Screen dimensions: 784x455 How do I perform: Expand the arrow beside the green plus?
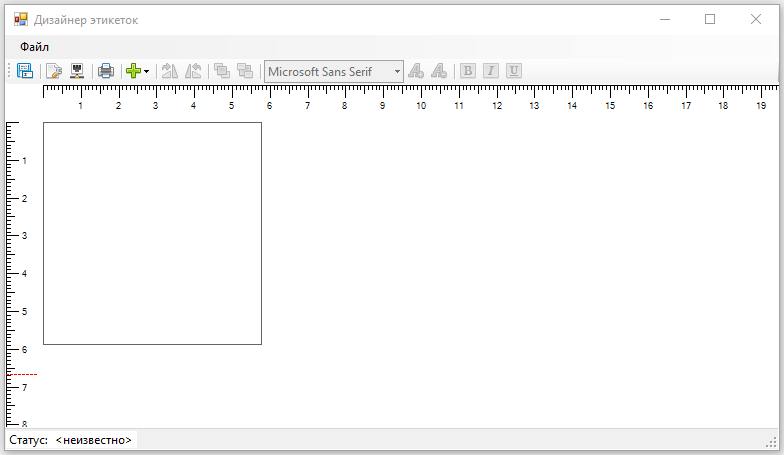(x=147, y=71)
